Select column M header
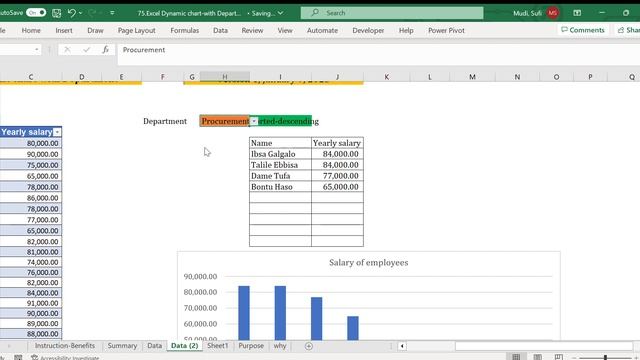 point(472,76)
